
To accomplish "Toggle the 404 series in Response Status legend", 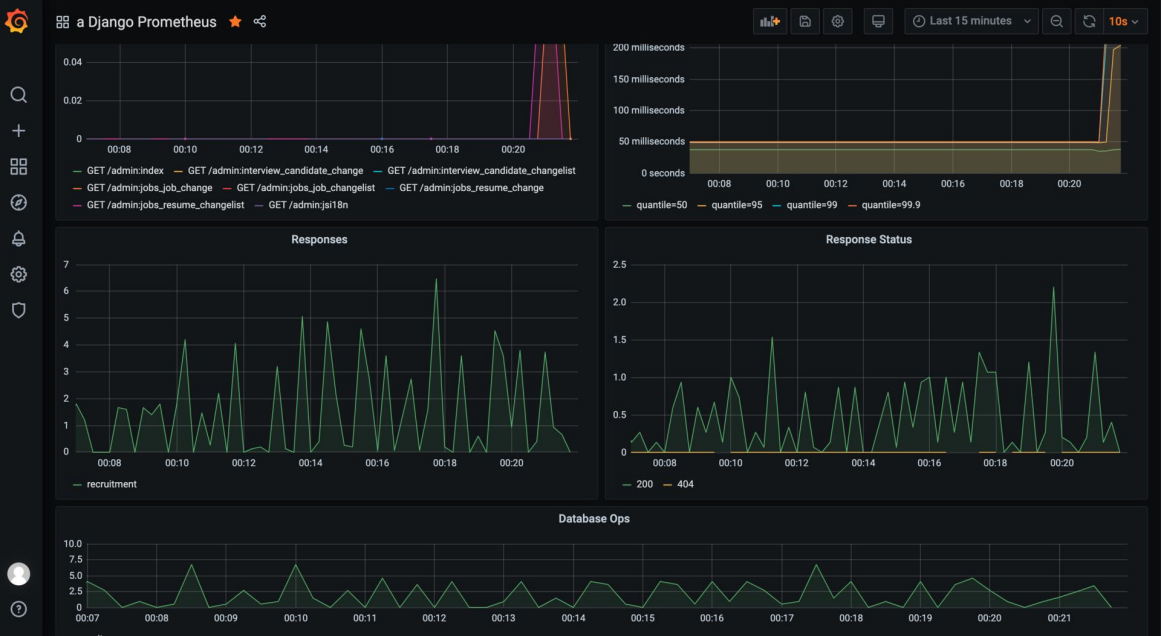I will coord(684,484).
